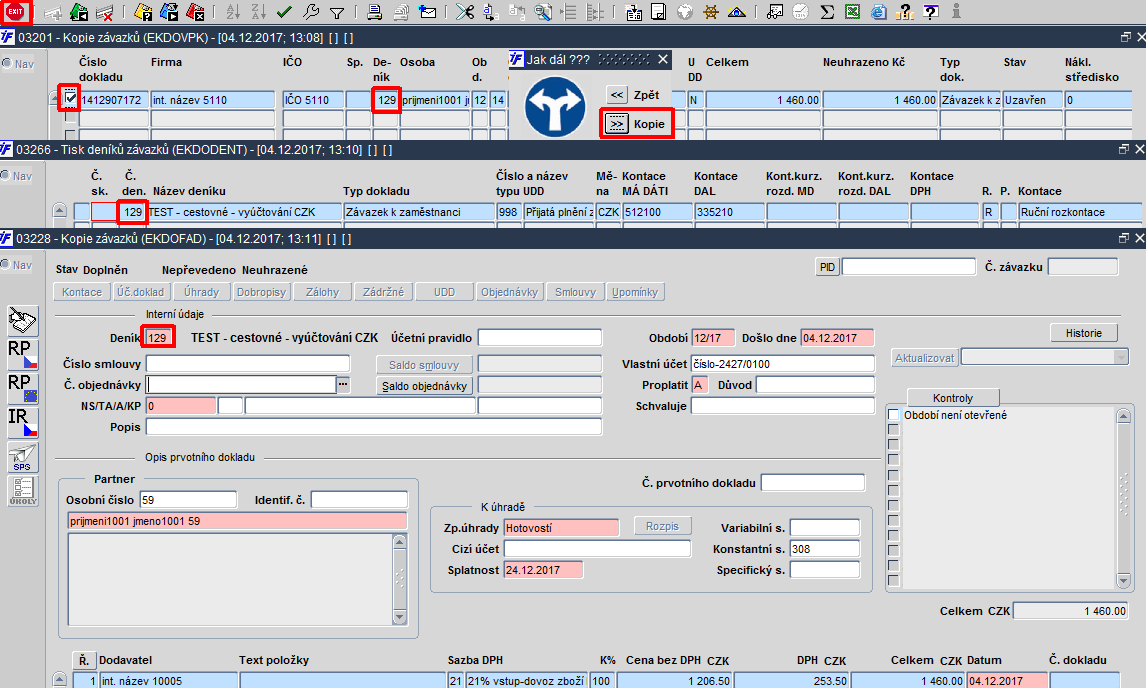The image size is (1146, 688).
Task: Open the Dobropisy tab
Action: coord(261,292)
